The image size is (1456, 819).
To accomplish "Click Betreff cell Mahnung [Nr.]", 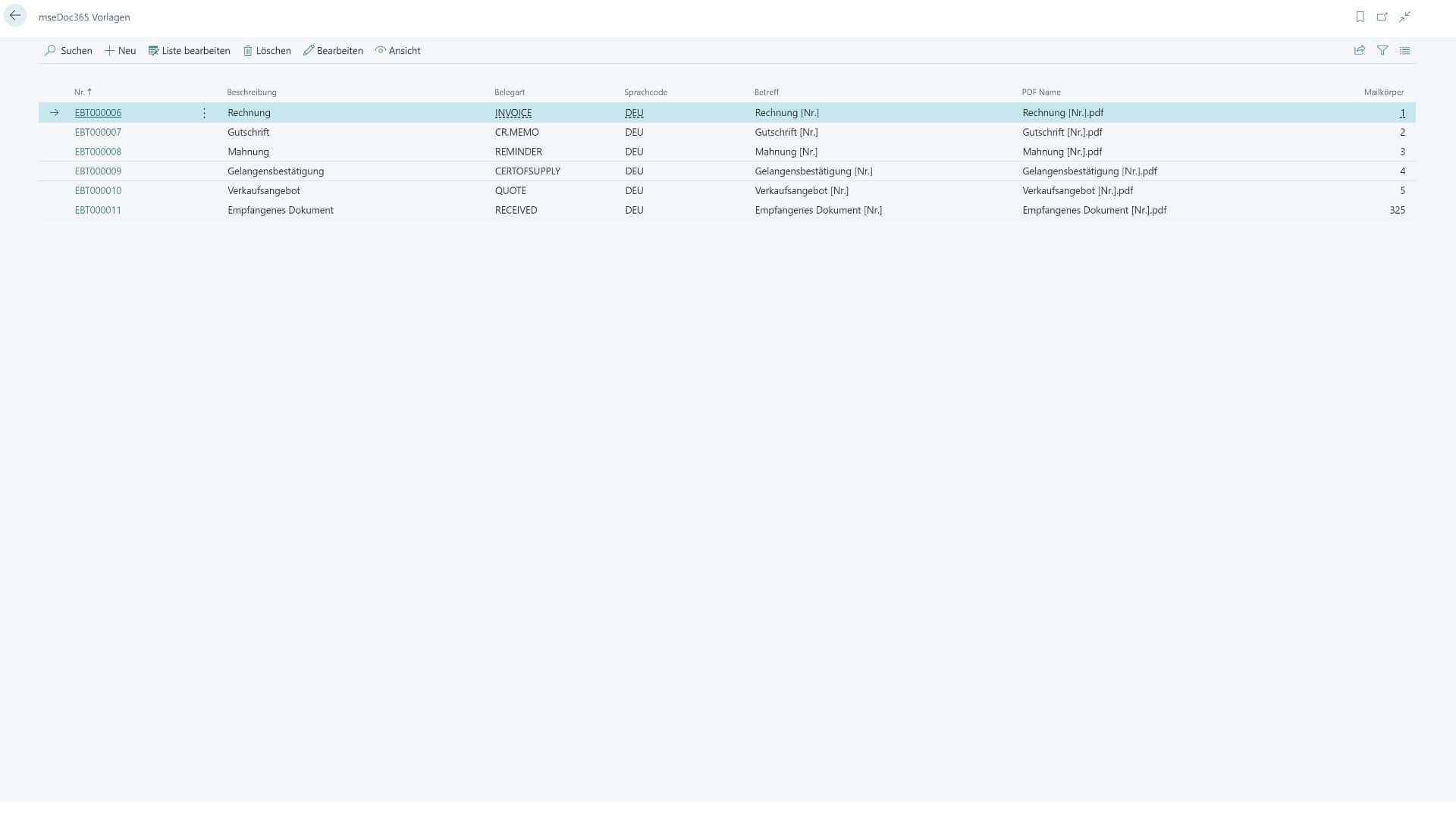I will coord(786,152).
